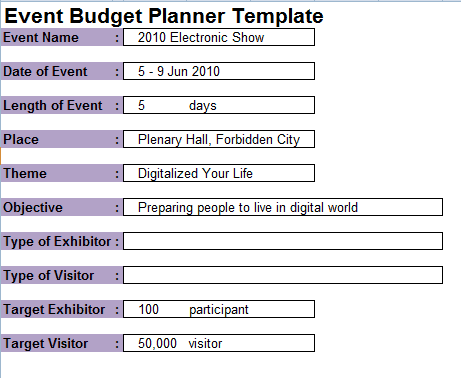
Task: Select the Type of Exhibitor label cell
Action: click(x=62, y=241)
